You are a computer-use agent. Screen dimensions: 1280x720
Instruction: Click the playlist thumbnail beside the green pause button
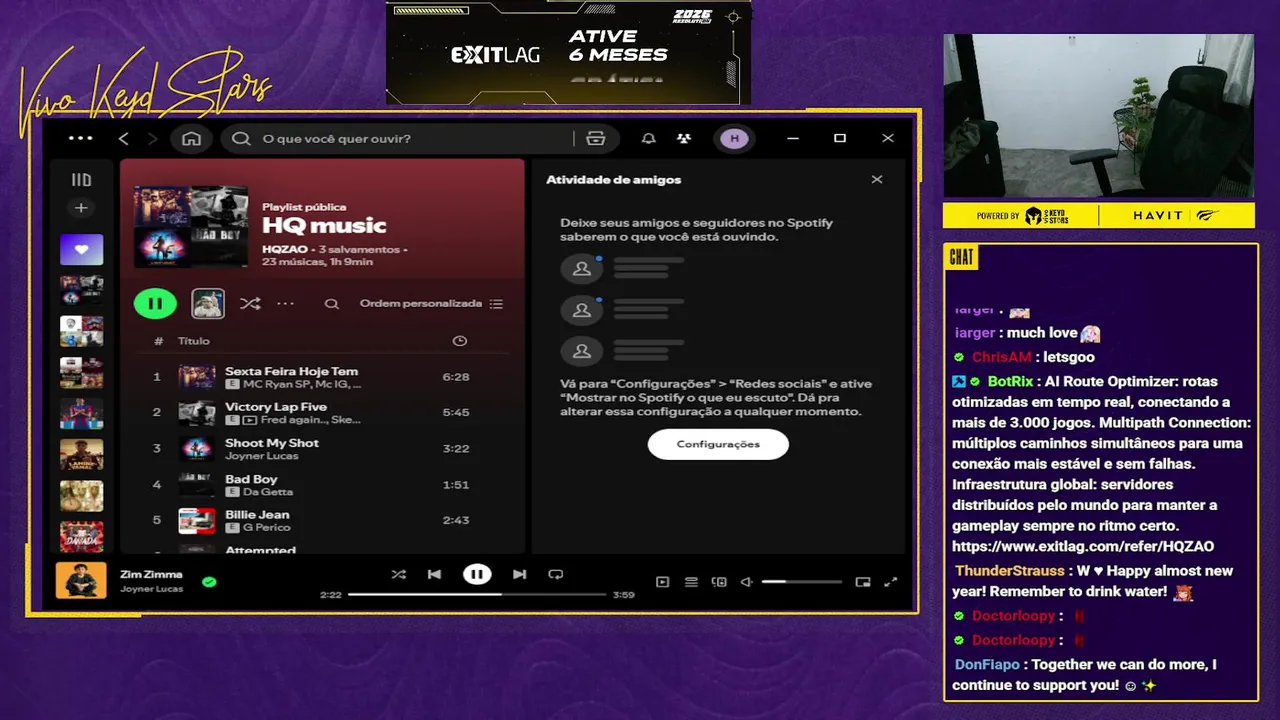[x=208, y=303]
